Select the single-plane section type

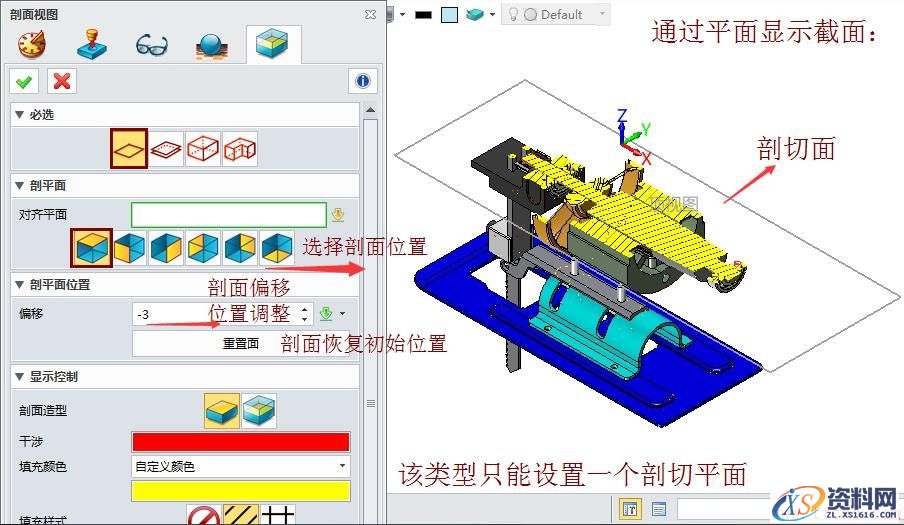129,149
